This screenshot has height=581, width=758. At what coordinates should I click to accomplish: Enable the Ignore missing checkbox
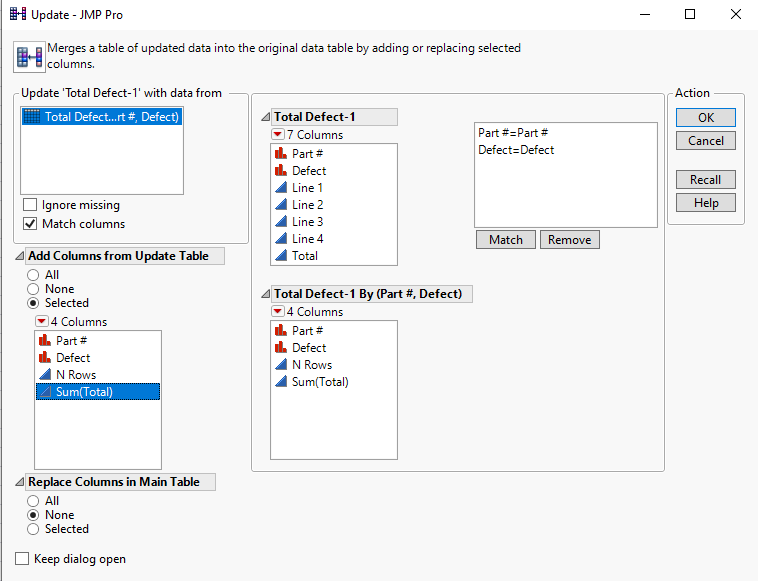(x=31, y=205)
